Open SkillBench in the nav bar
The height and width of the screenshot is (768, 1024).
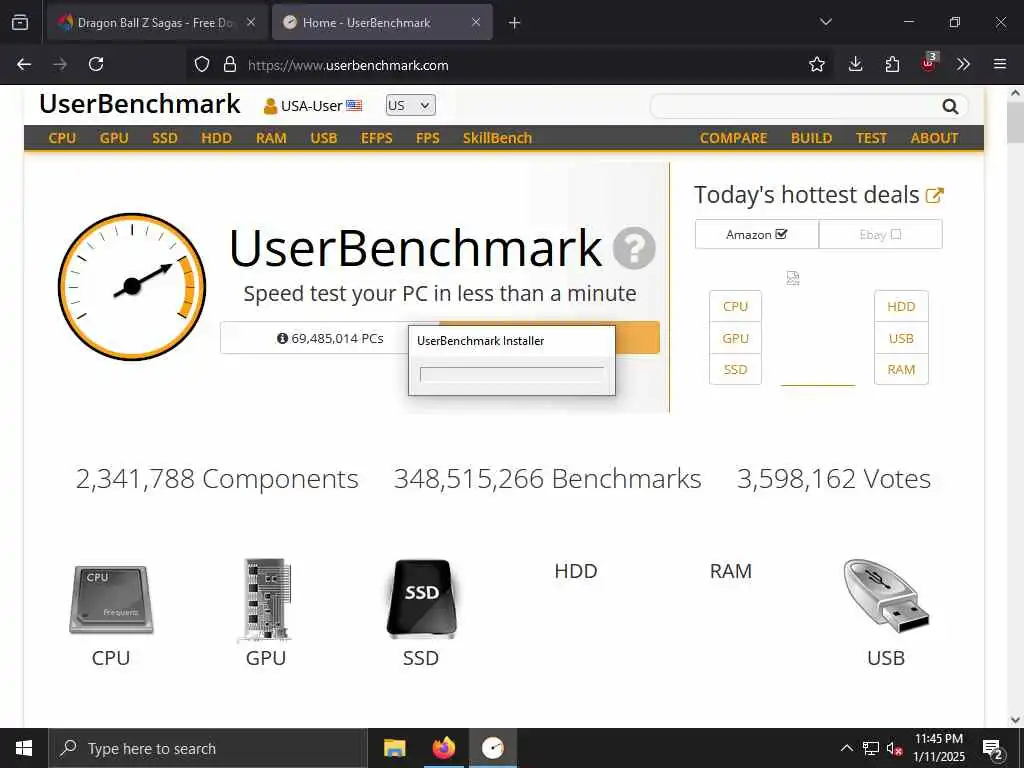point(497,138)
